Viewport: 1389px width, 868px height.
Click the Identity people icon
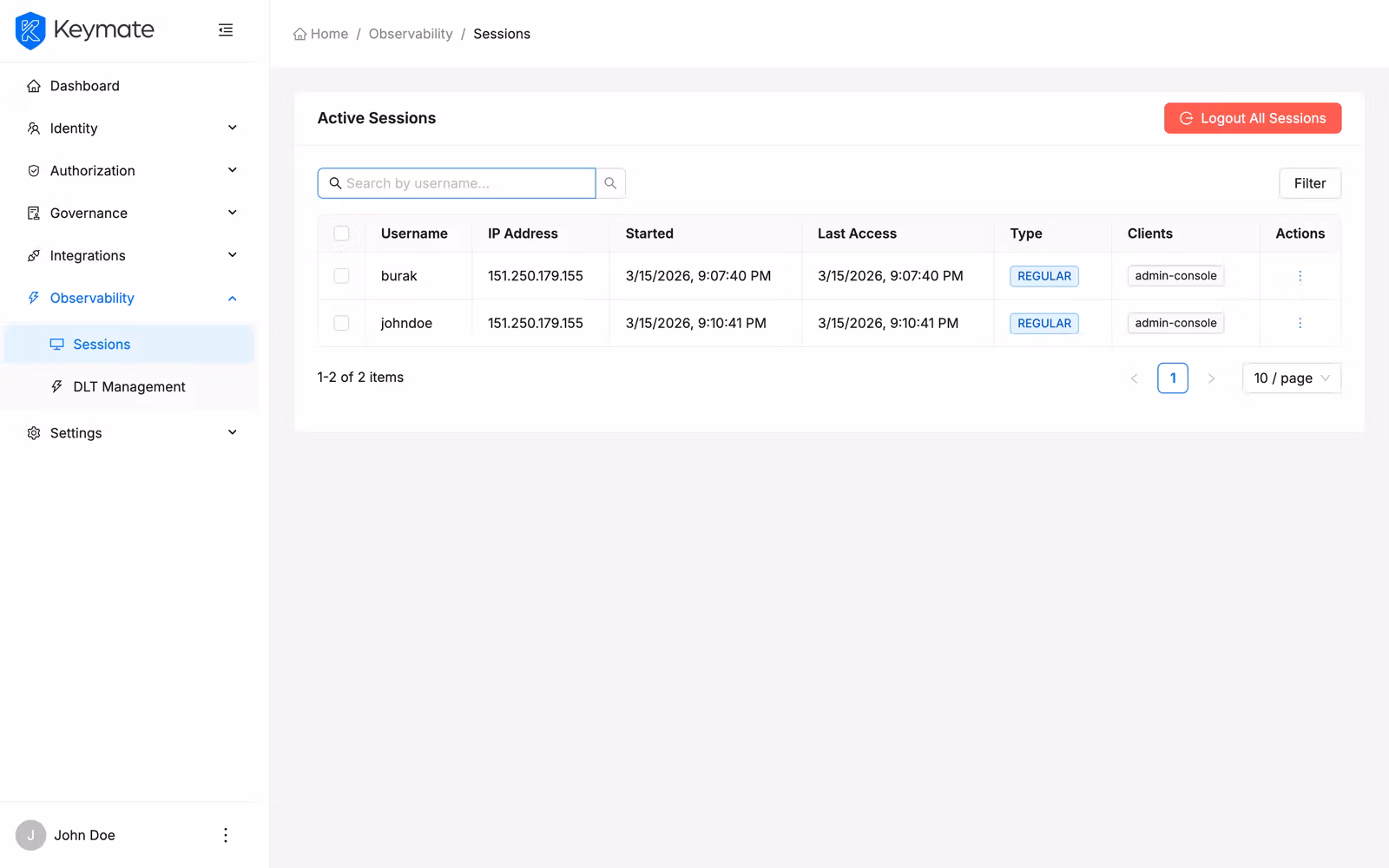click(x=33, y=128)
